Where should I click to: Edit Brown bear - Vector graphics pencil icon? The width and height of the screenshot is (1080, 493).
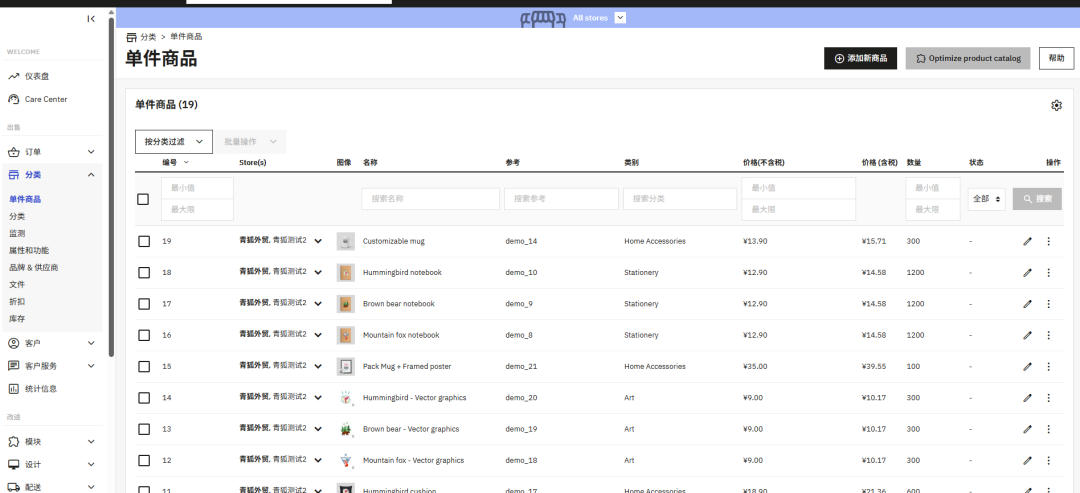coord(1027,429)
